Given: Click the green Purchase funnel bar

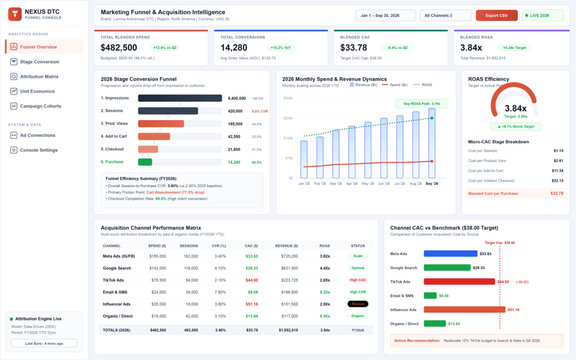Looking at the screenshot, I should [x=145, y=162].
